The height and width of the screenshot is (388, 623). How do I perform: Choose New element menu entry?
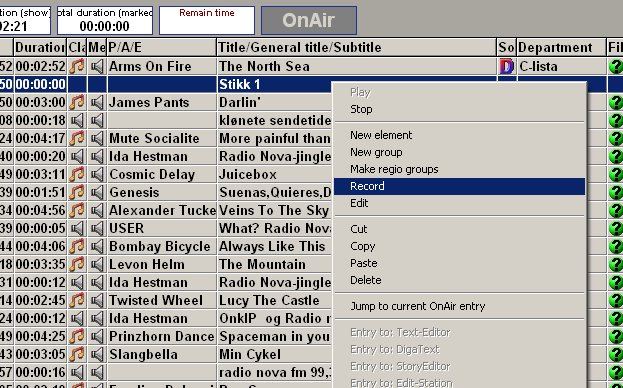(459, 135)
